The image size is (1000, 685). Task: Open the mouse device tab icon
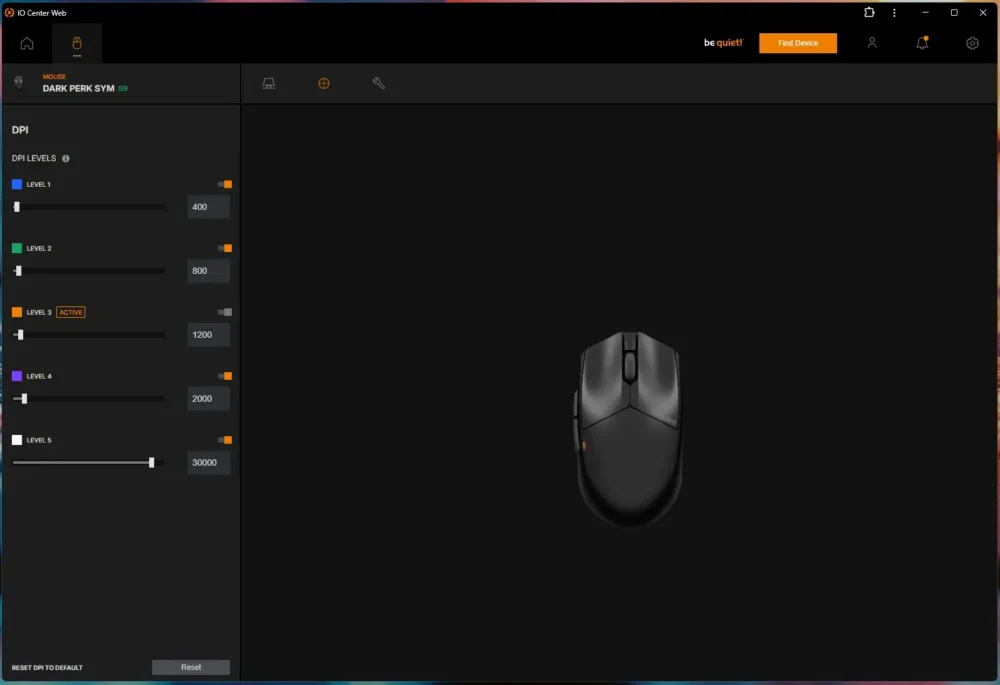click(77, 43)
